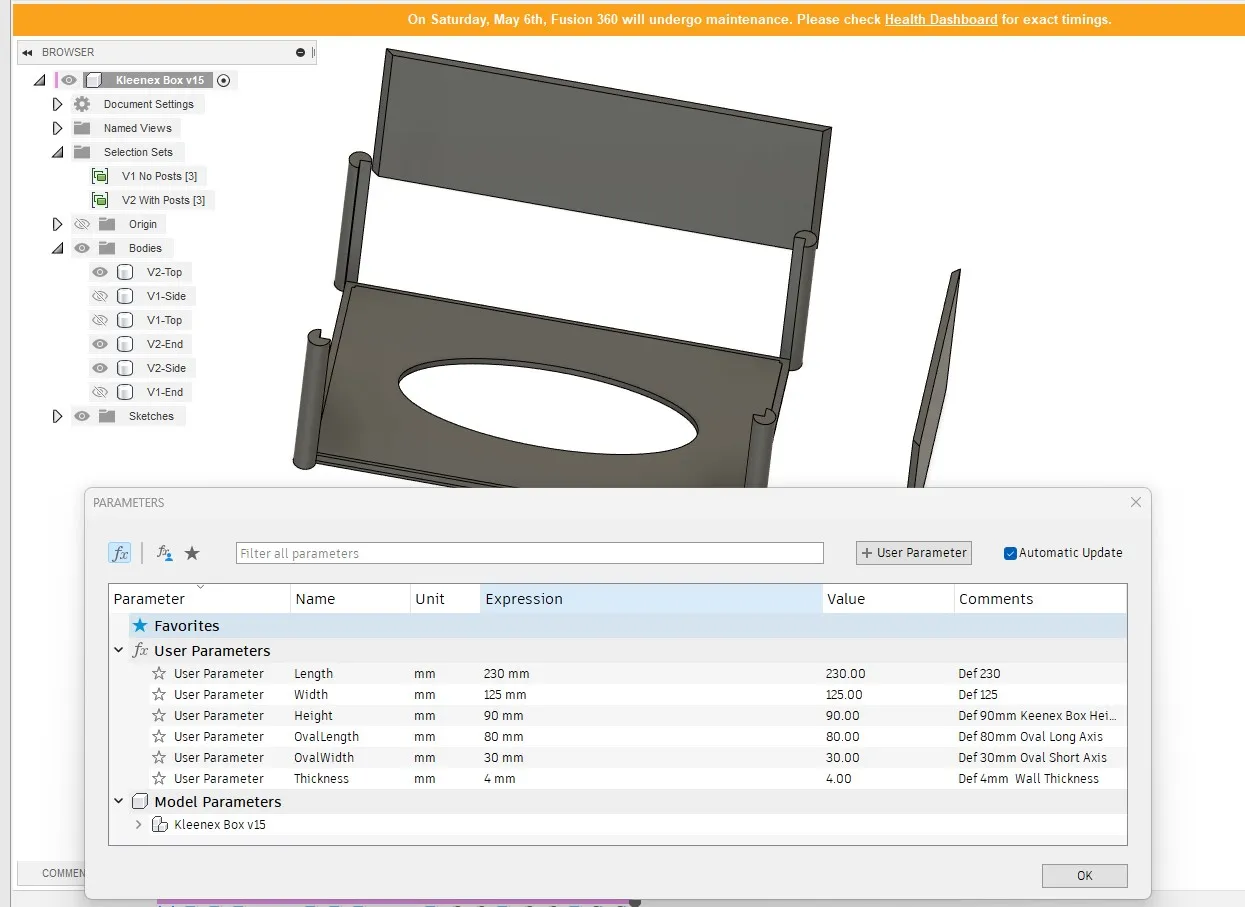Click the favorites star filter icon
The image size is (1245, 907).
(192, 553)
